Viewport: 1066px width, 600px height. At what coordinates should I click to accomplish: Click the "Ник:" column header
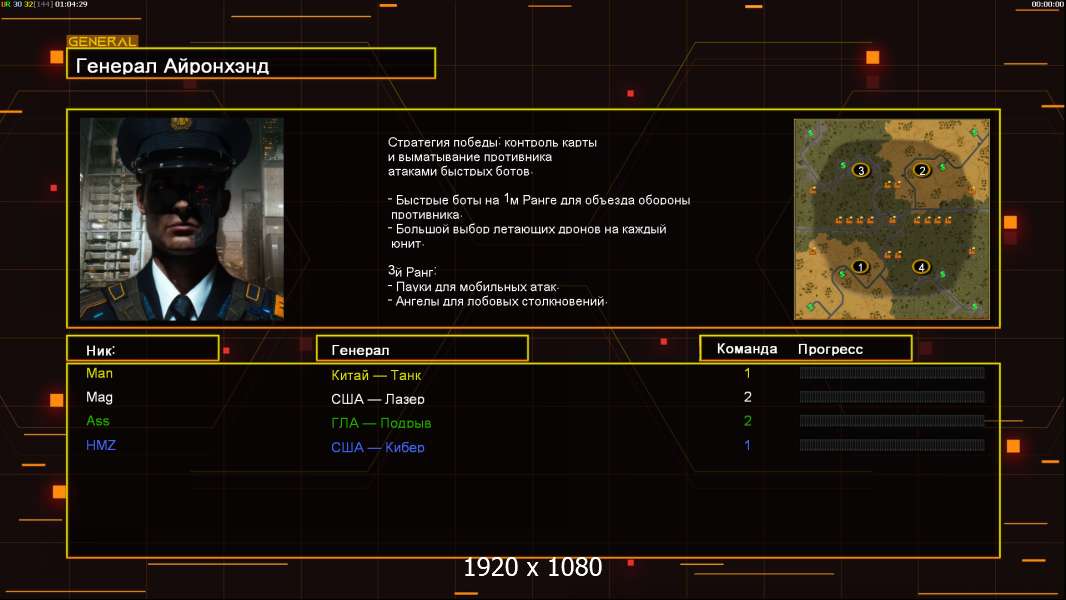point(143,349)
